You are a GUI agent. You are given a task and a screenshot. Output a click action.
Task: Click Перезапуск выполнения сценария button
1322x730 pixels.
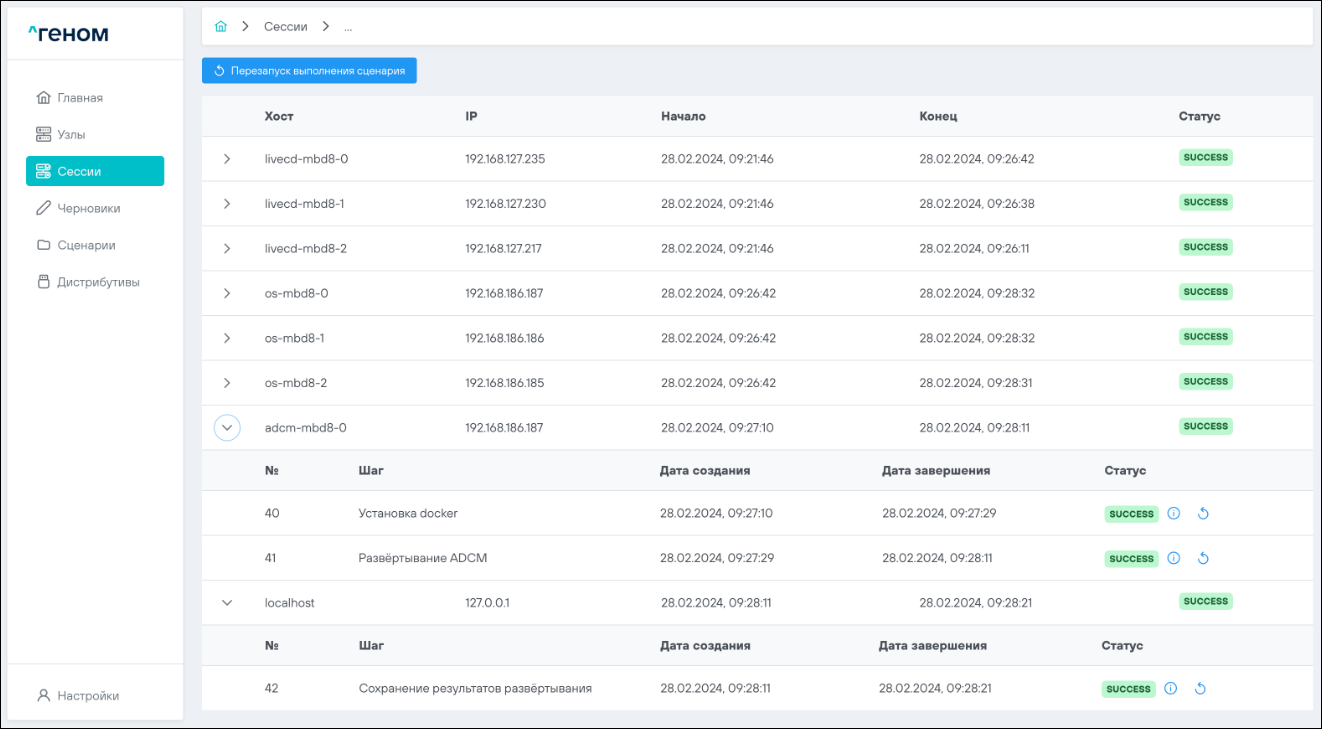(309, 71)
